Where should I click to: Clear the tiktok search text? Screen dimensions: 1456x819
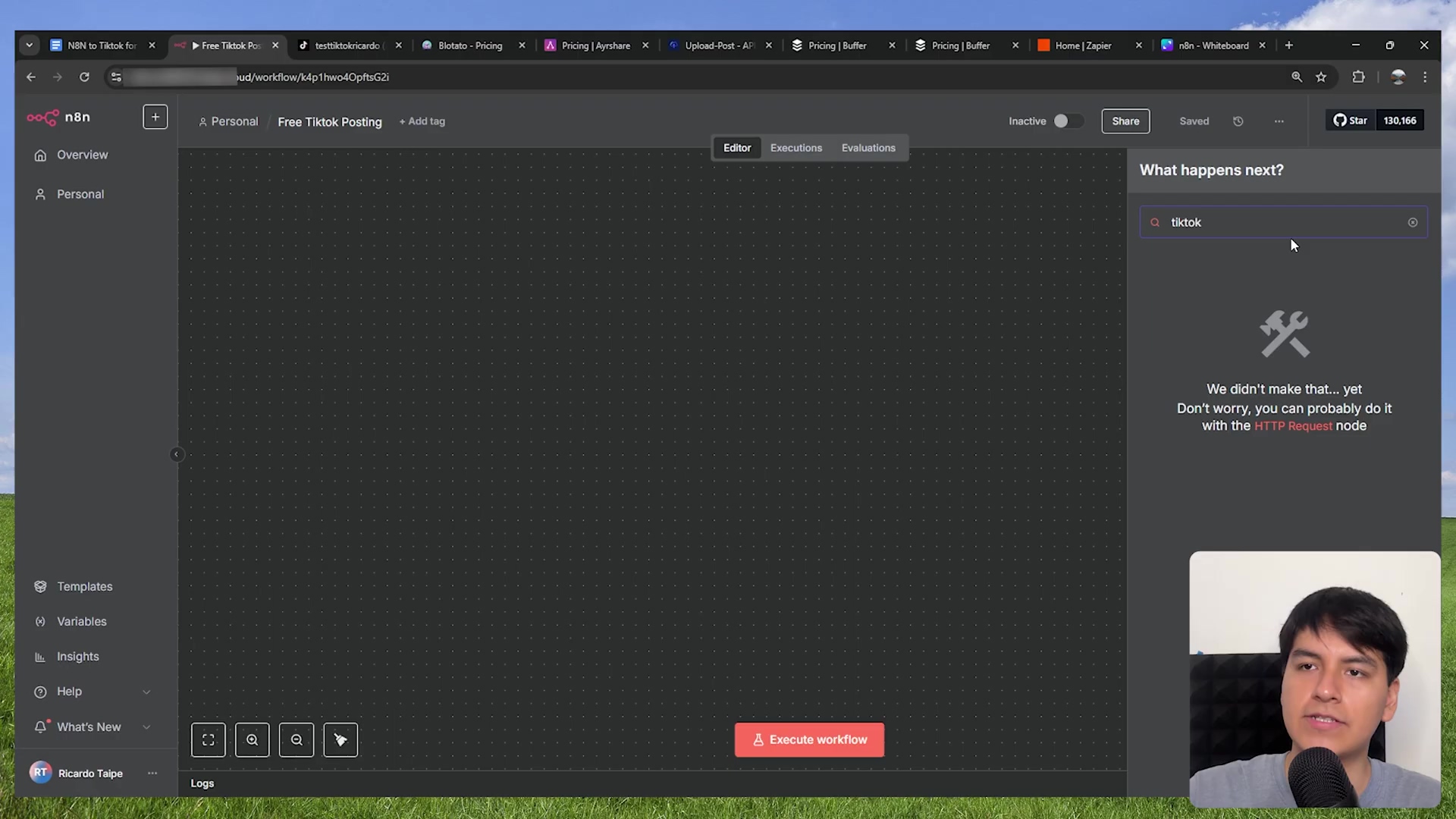1413,222
